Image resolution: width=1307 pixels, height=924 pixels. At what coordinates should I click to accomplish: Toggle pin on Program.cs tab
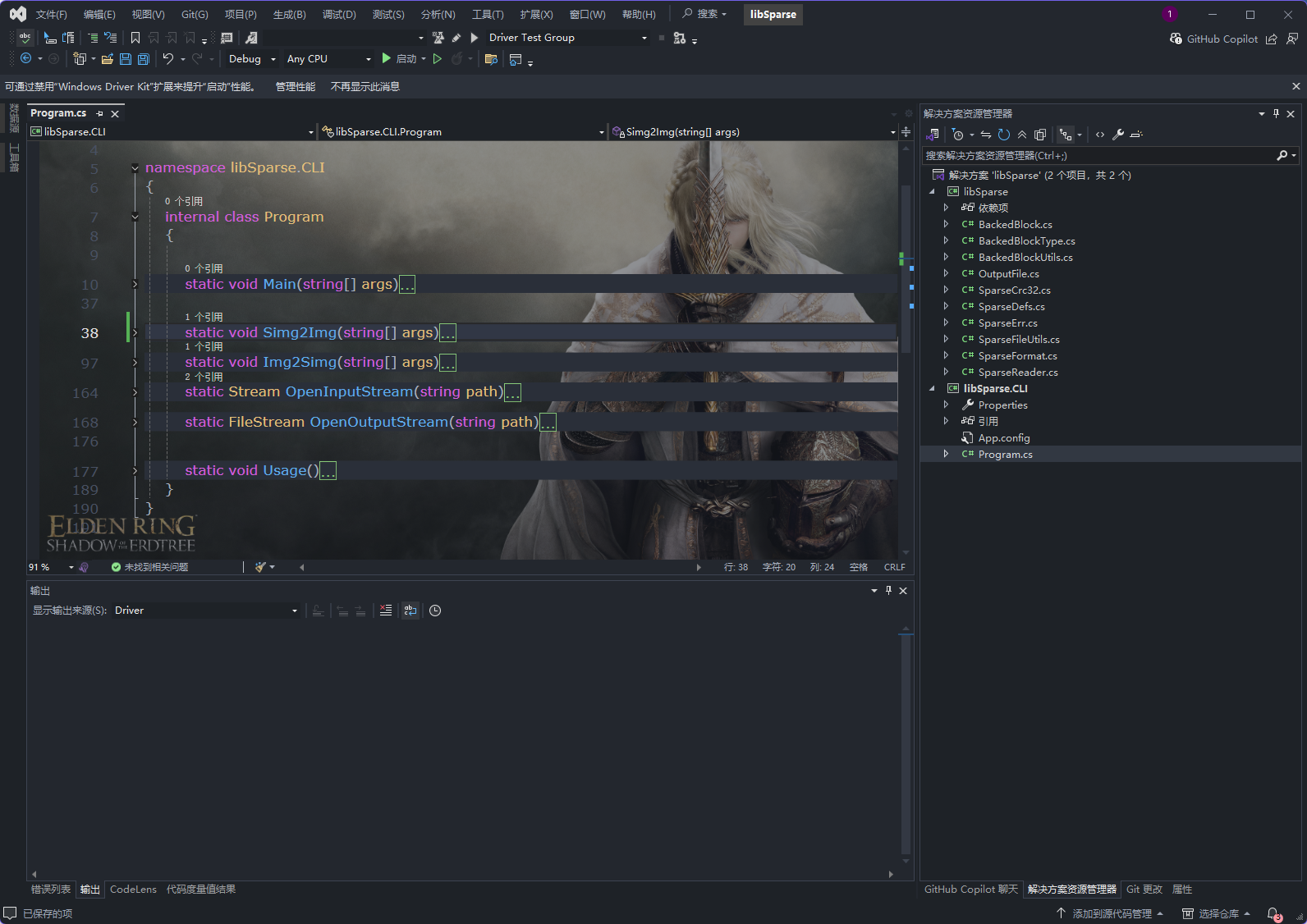coord(100,114)
